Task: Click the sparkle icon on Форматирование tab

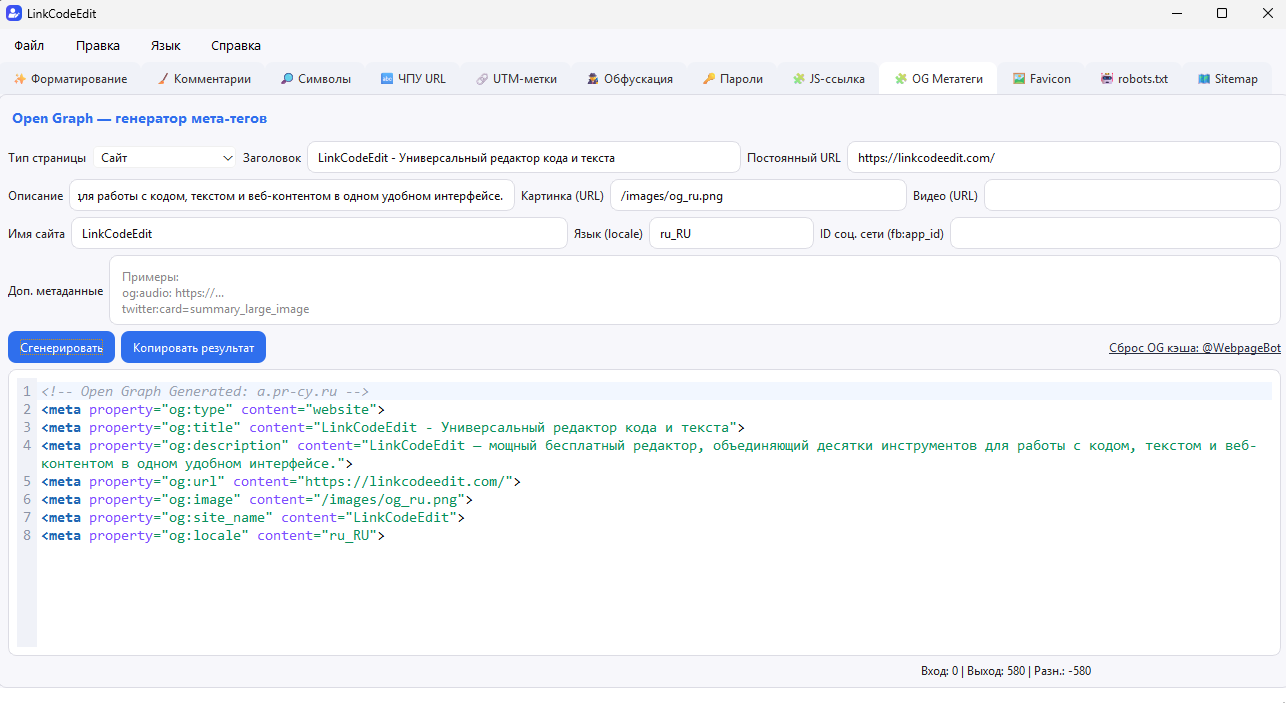Action: pos(19,79)
